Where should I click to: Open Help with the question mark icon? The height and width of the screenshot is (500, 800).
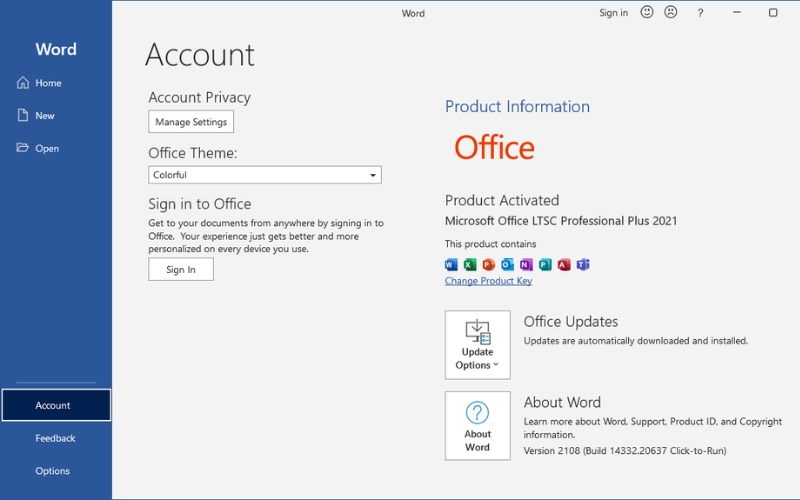point(700,13)
